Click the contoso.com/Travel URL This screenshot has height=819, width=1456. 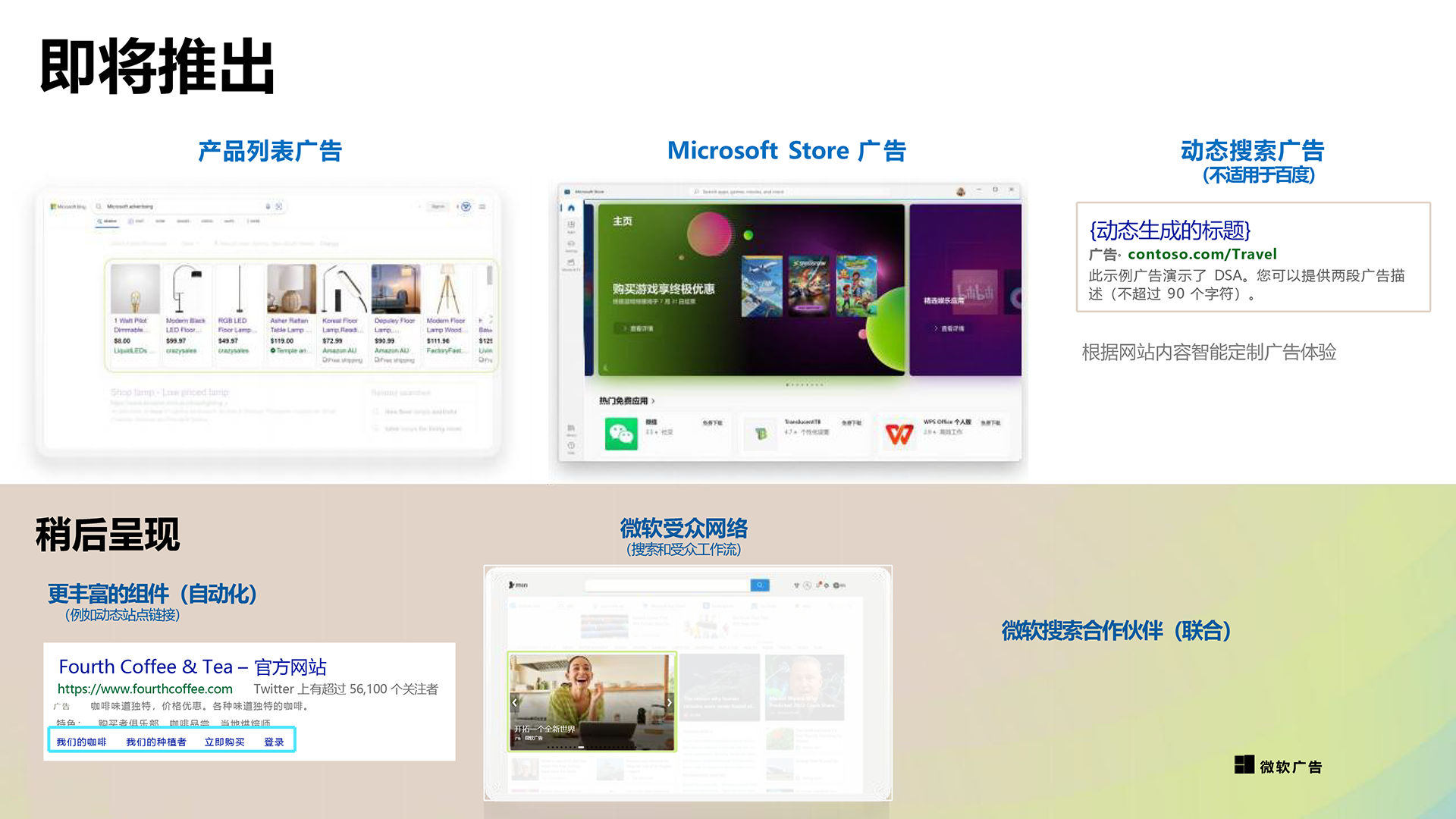(1202, 254)
